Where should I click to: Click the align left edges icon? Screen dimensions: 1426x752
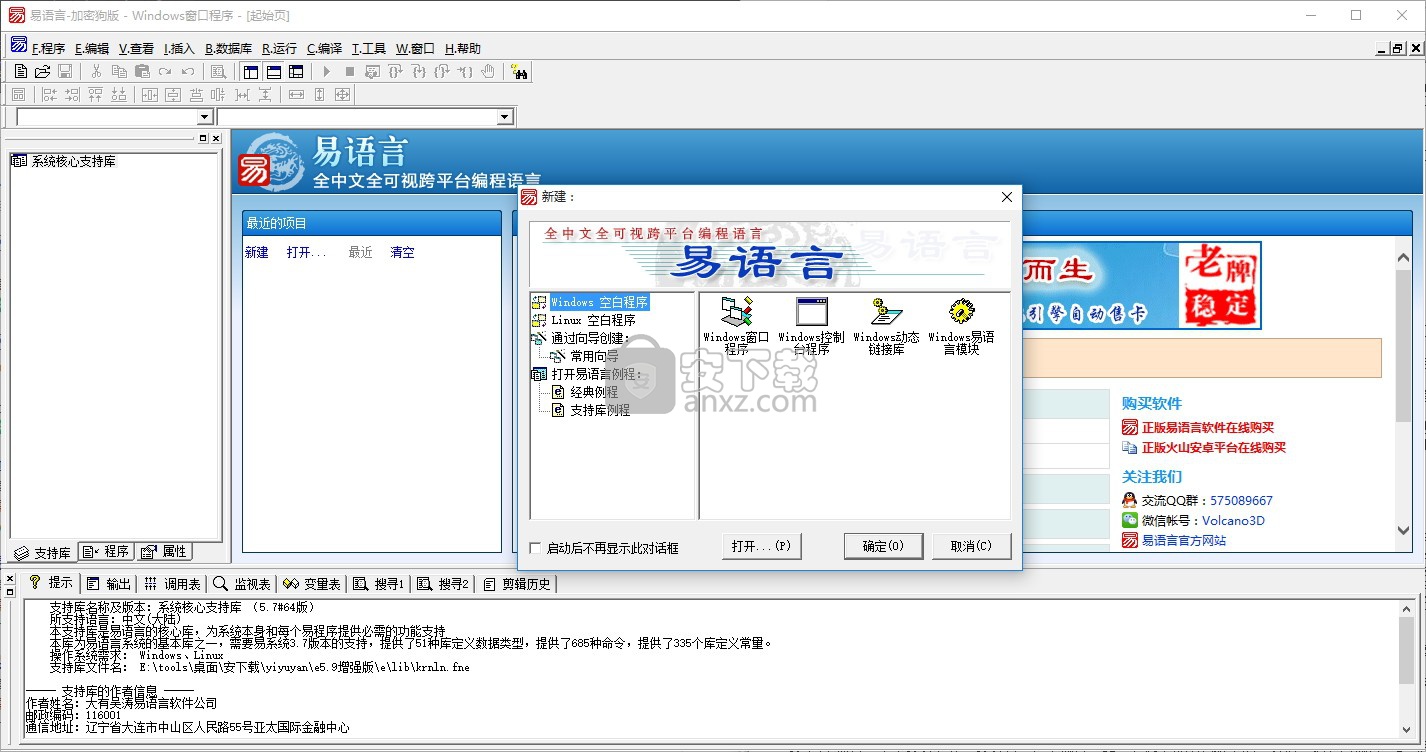click(x=48, y=95)
